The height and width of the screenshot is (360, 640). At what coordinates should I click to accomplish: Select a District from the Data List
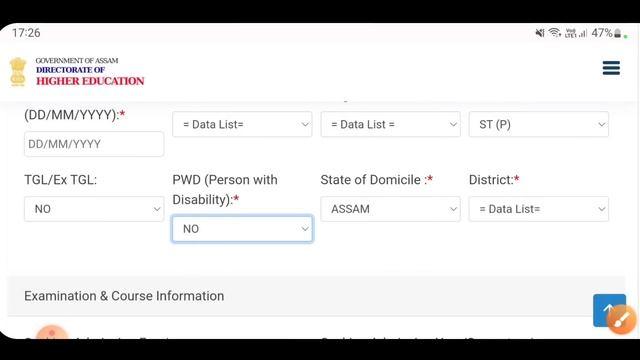[x=538, y=209]
